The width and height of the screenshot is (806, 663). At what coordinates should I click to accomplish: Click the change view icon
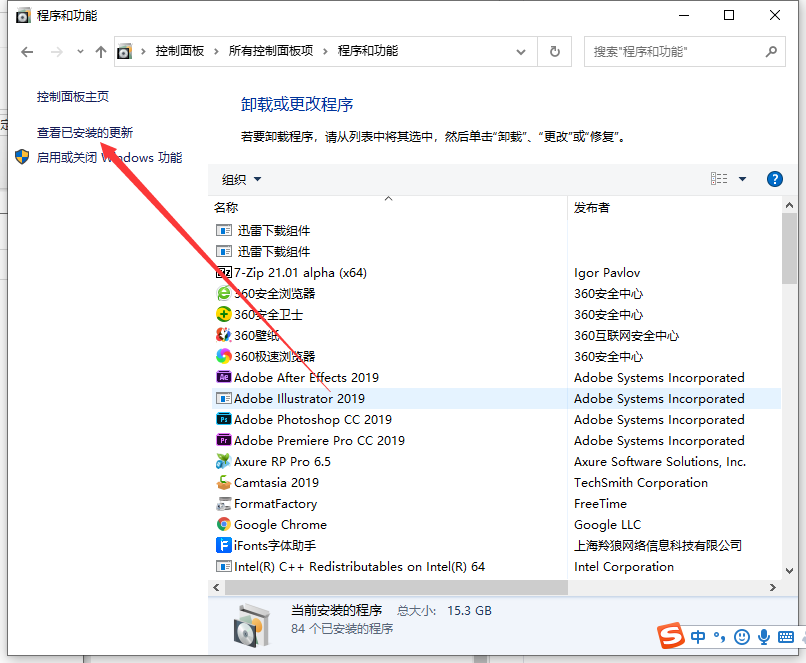719,179
